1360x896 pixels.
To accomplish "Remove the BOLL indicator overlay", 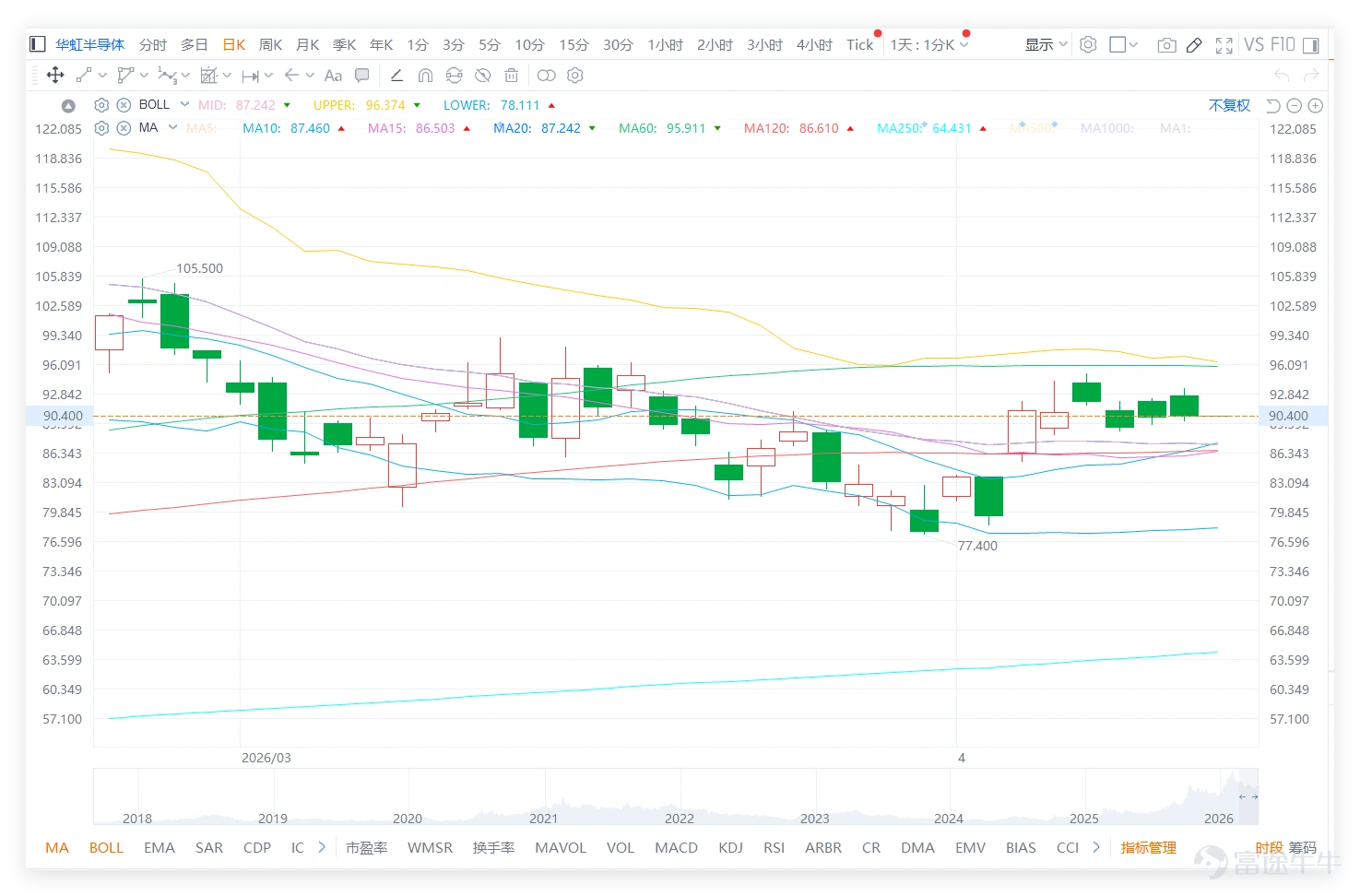I will 124,105.
